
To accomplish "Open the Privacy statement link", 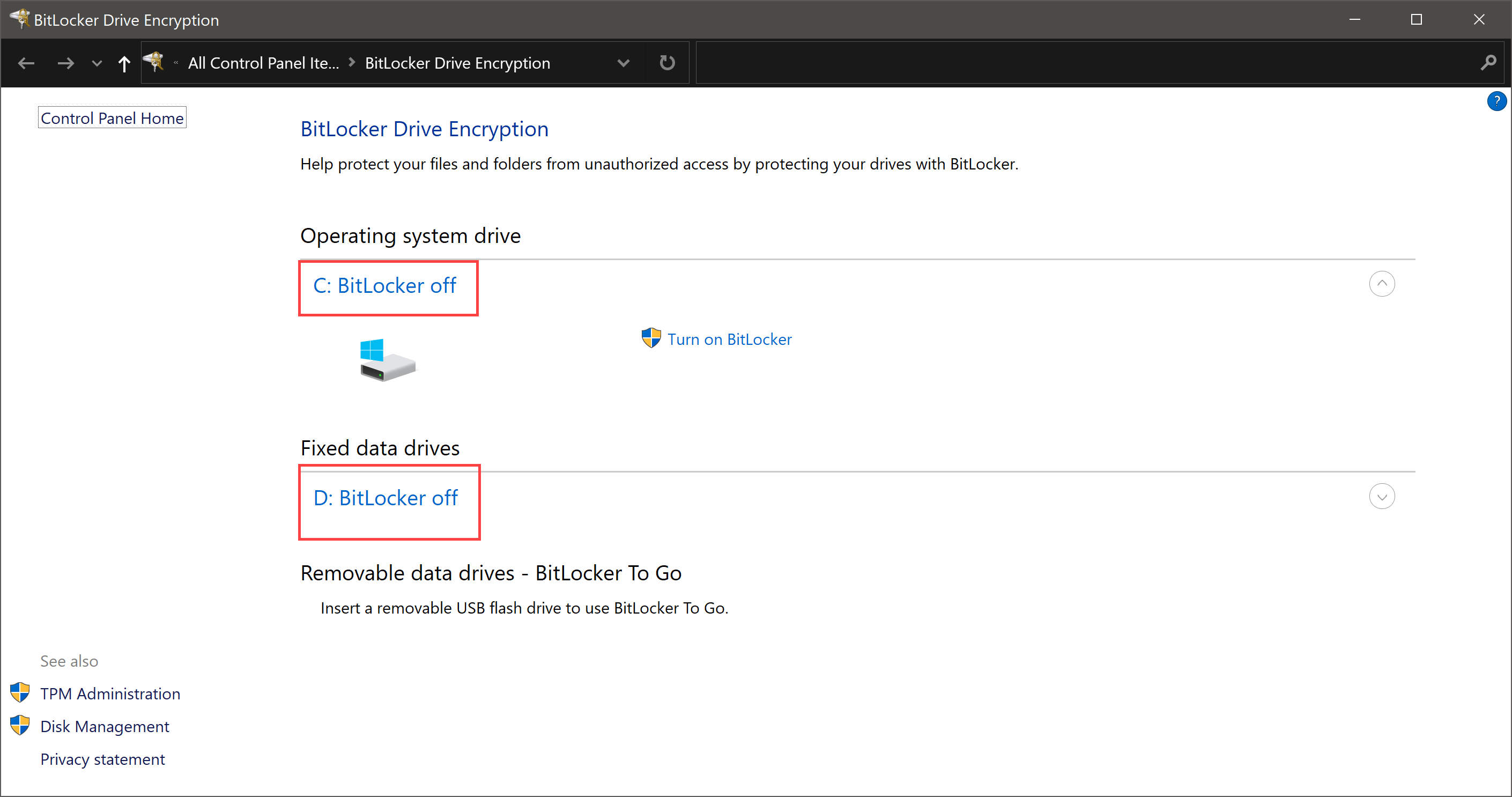I will pyautogui.click(x=103, y=759).
